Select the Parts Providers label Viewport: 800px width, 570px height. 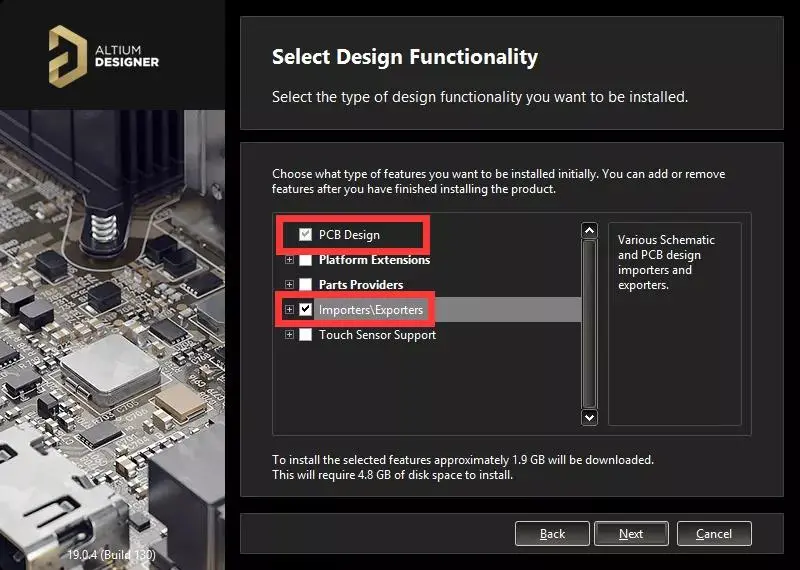(361, 285)
